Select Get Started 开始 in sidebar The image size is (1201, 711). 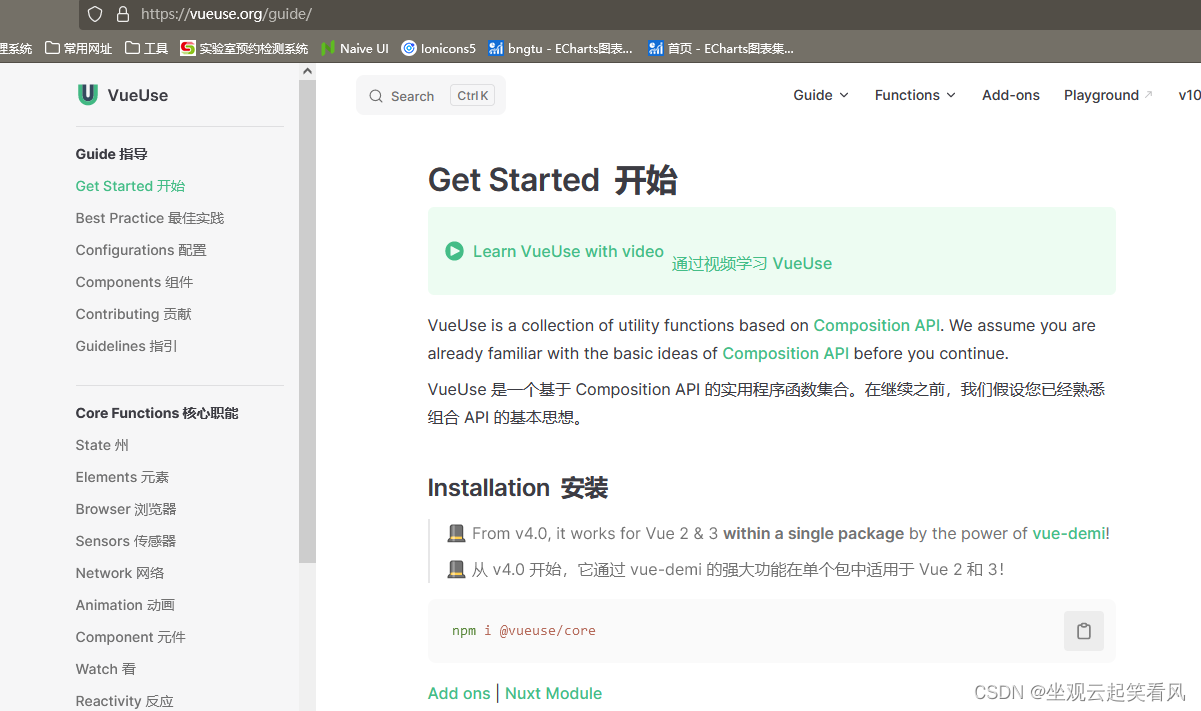click(130, 186)
